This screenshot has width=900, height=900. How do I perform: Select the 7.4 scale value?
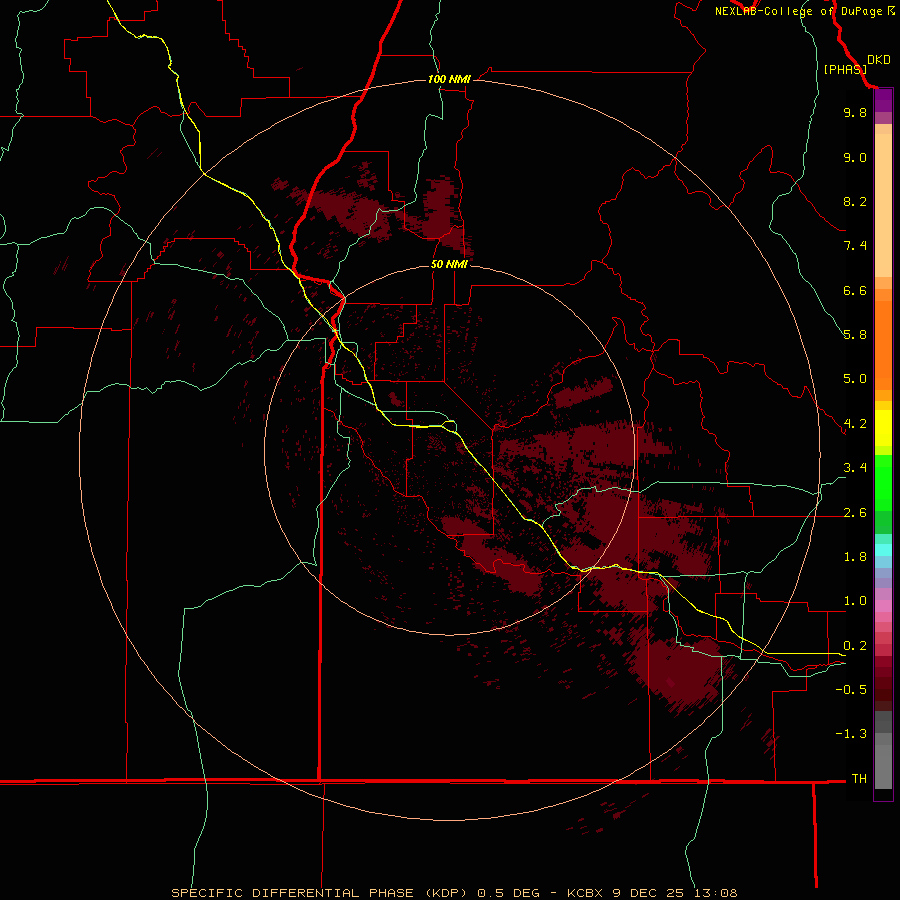point(855,246)
